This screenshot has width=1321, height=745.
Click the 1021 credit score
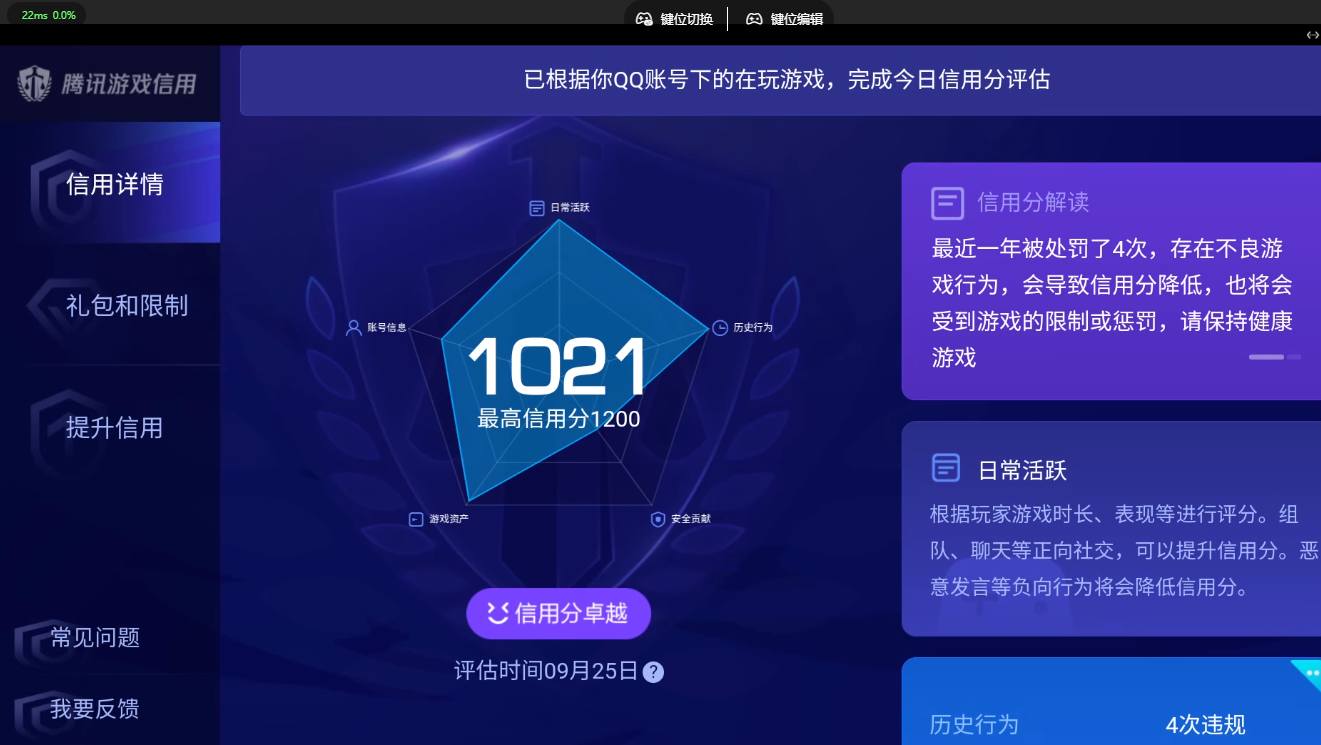tap(557, 367)
